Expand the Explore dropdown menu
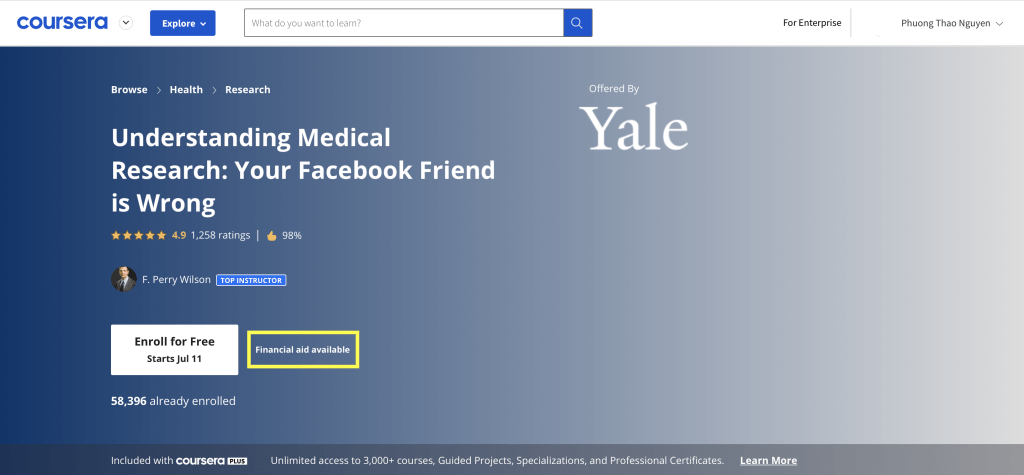1024x475 pixels. tap(182, 23)
